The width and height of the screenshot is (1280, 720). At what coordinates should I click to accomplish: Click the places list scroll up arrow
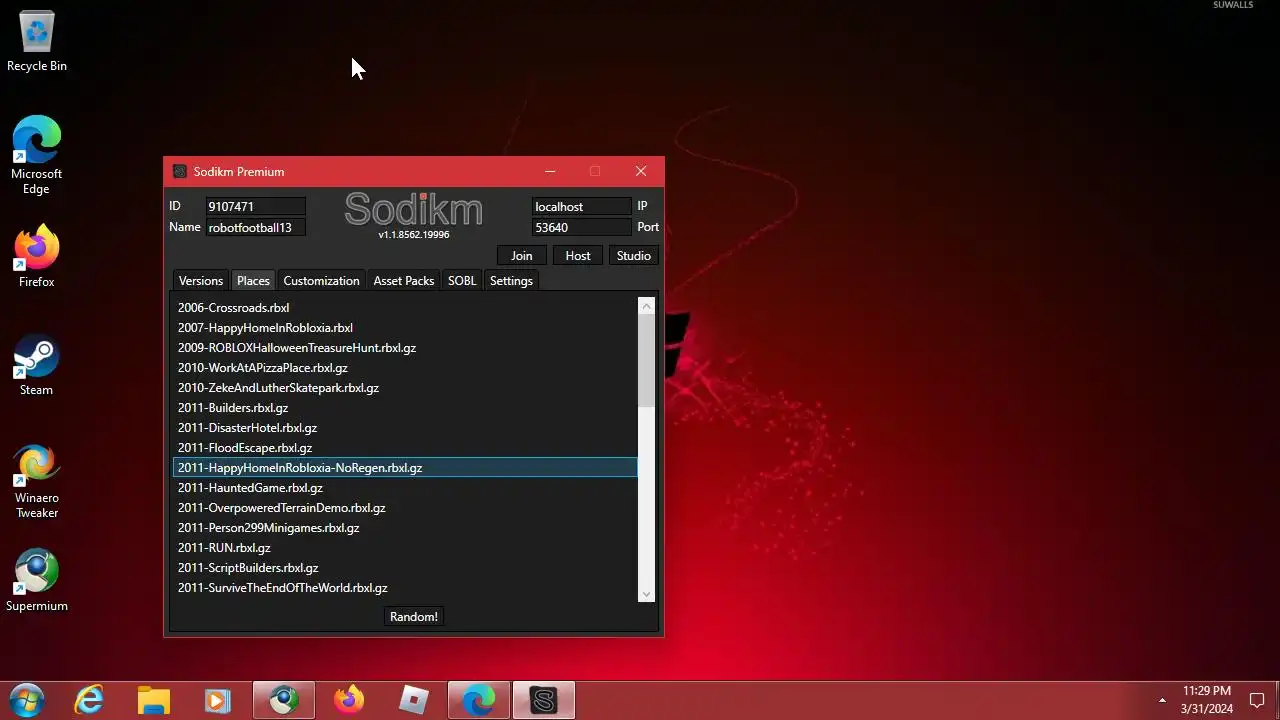(x=646, y=306)
